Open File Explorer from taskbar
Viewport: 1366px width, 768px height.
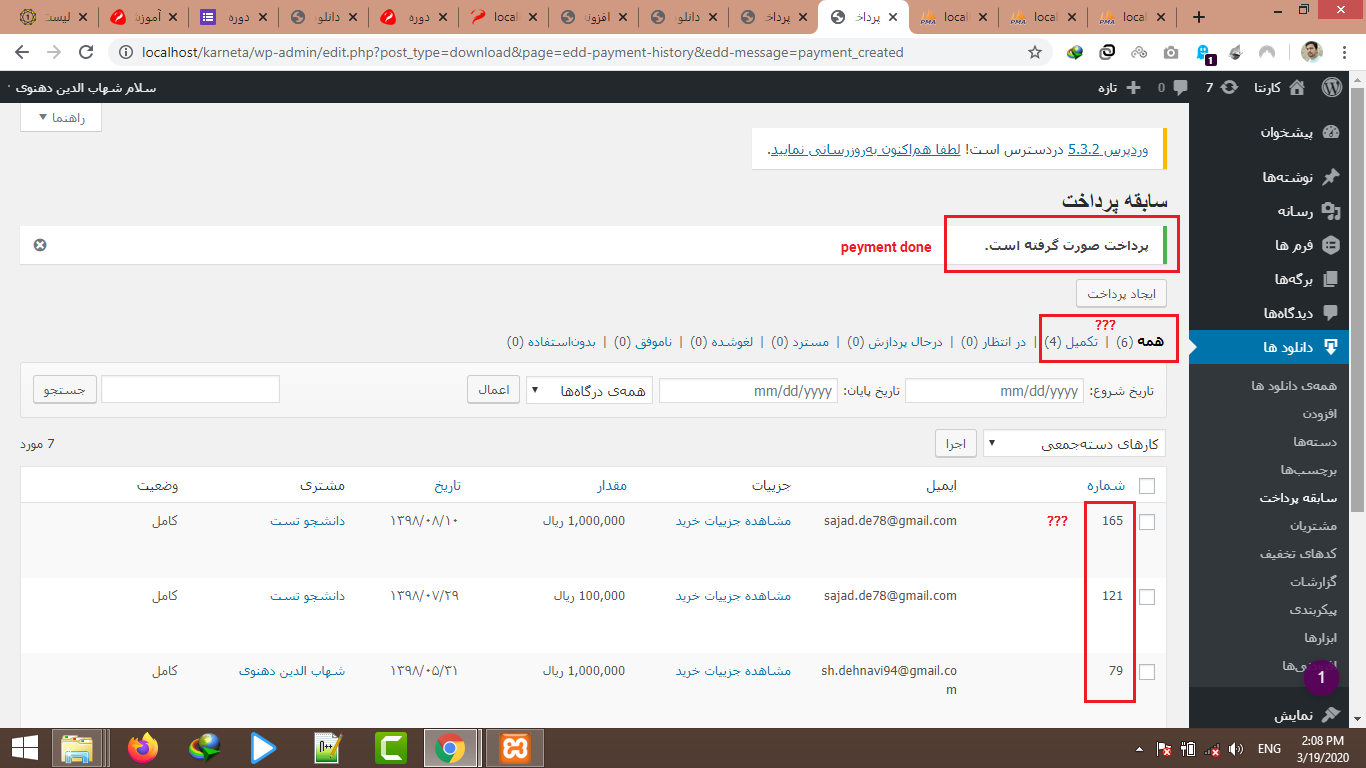coord(77,748)
